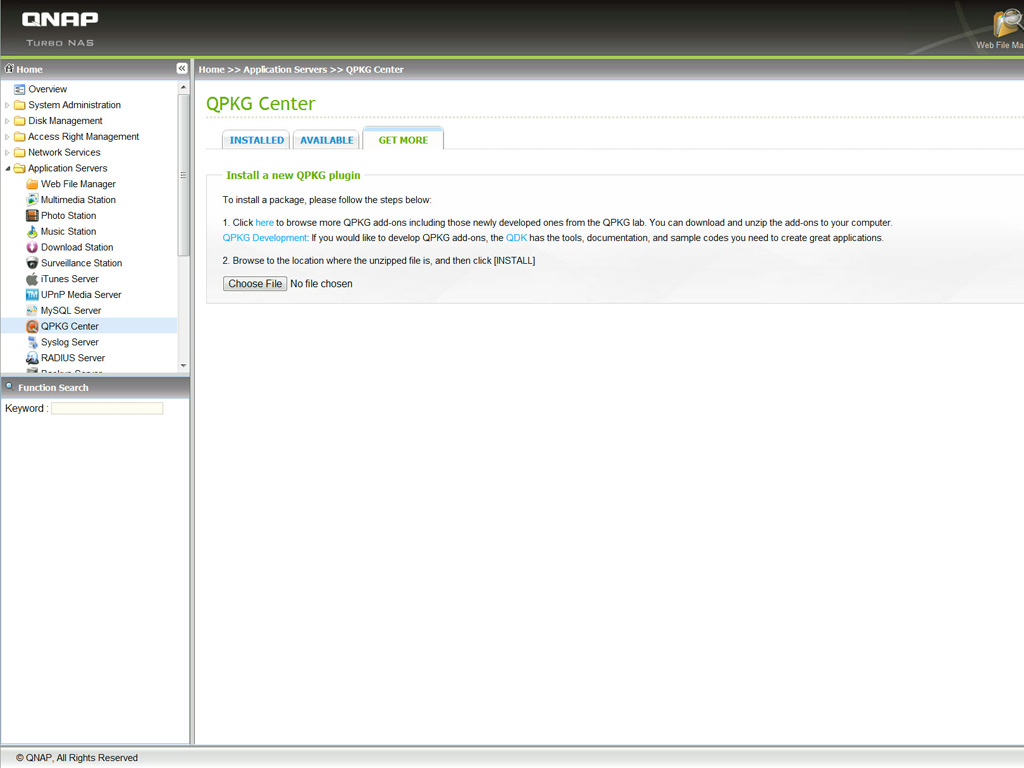This screenshot has width=1024, height=768.
Task: Switch to the INSTALLED tab
Action: point(256,140)
